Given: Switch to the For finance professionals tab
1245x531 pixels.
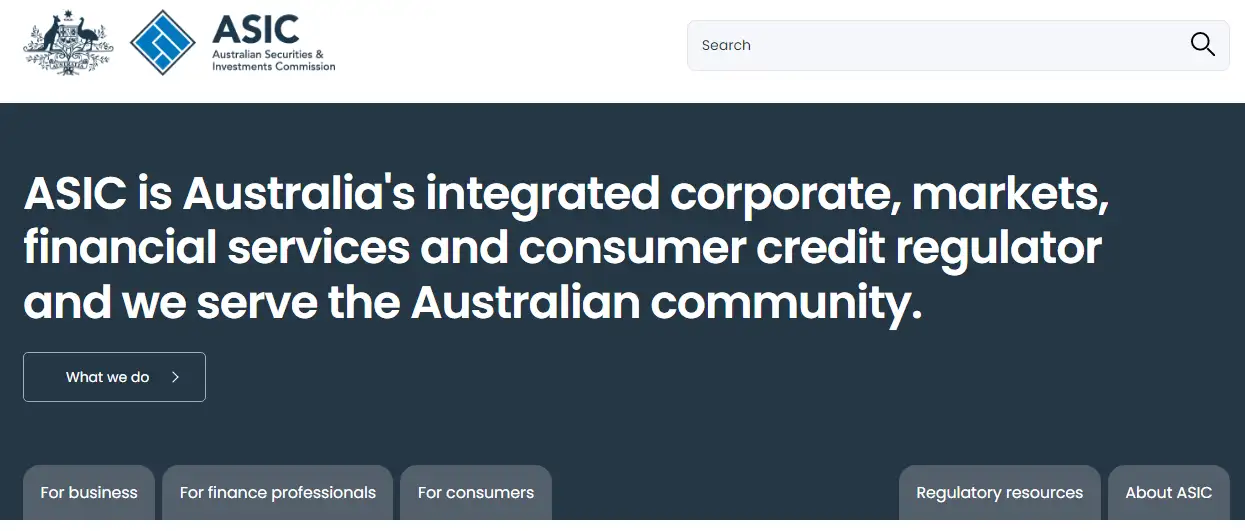Looking at the screenshot, I should point(277,493).
